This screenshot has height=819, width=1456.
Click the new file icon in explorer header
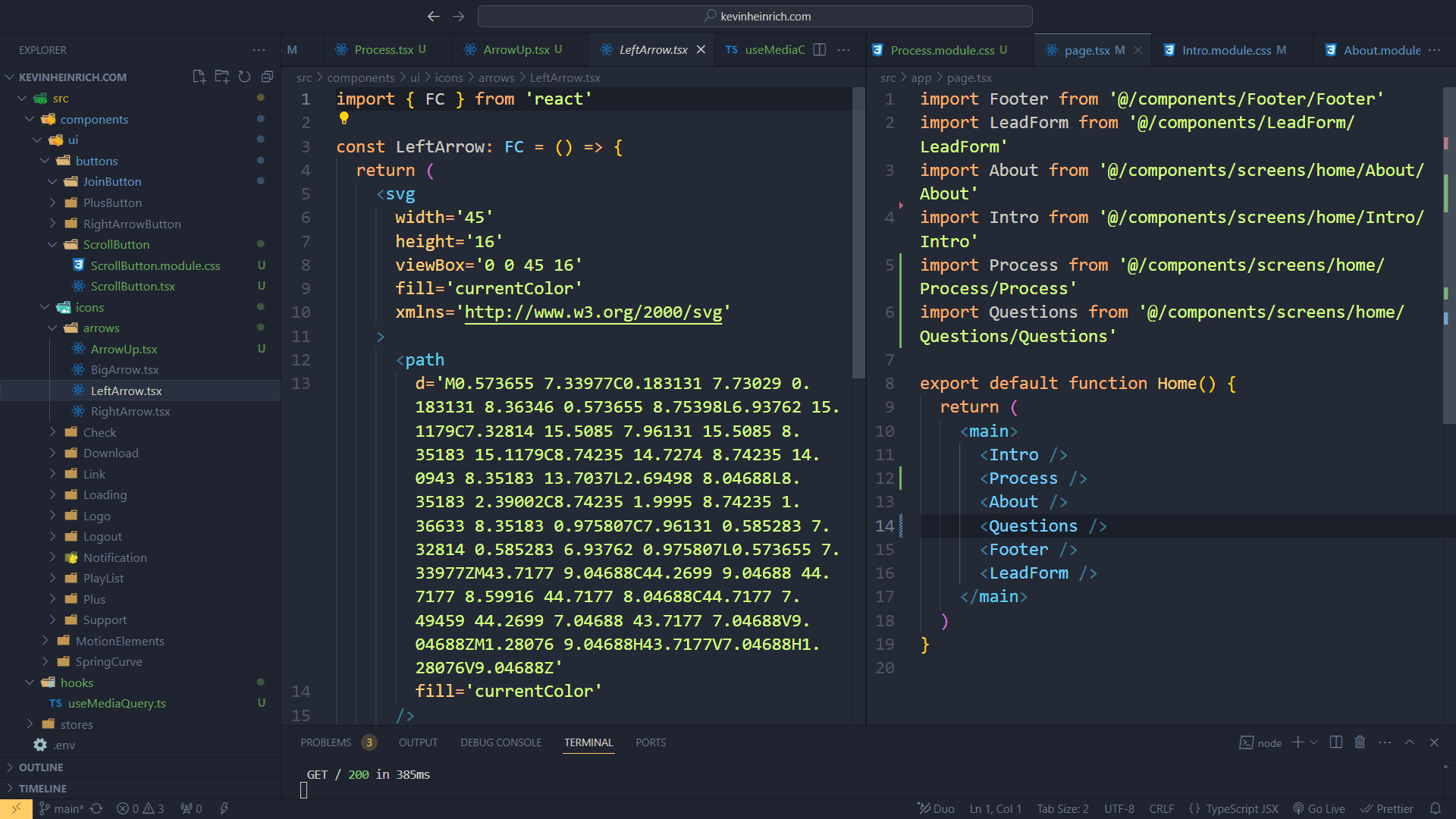199,77
